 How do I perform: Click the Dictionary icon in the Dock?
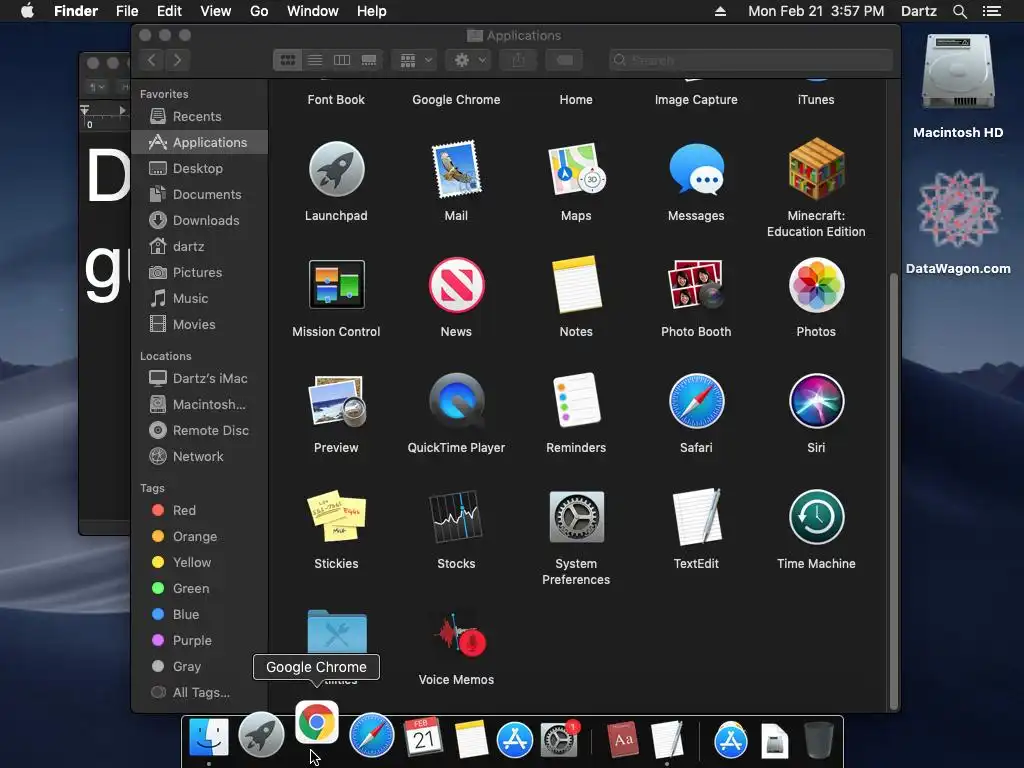click(x=622, y=739)
